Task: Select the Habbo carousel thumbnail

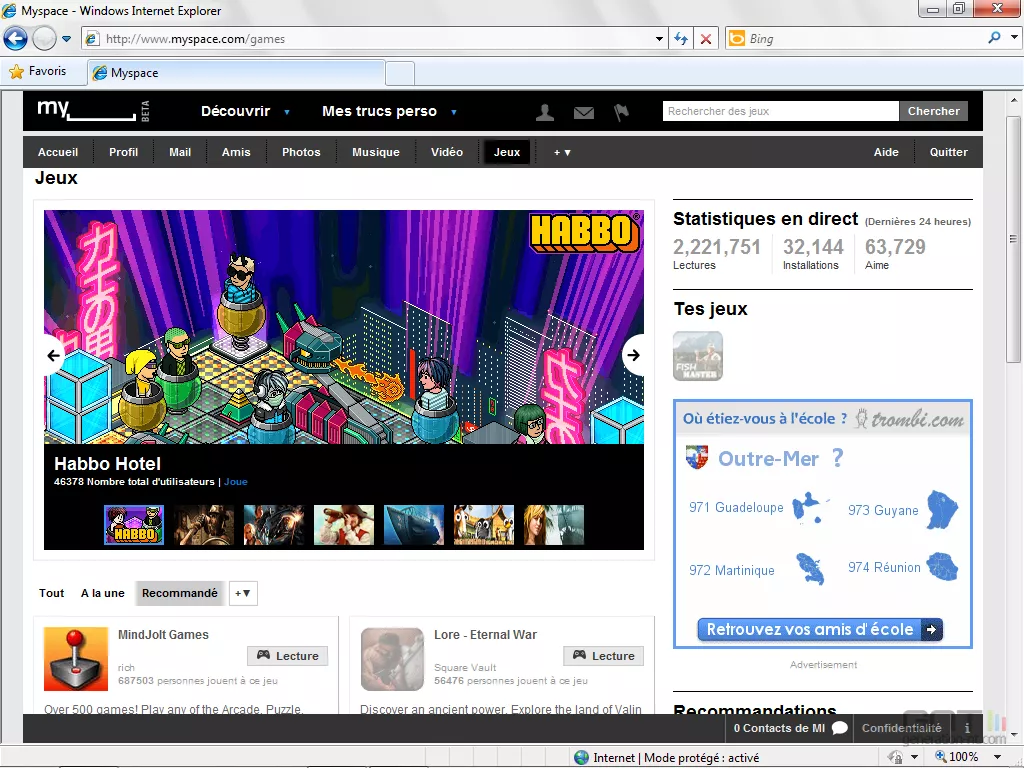Action: click(134, 524)
